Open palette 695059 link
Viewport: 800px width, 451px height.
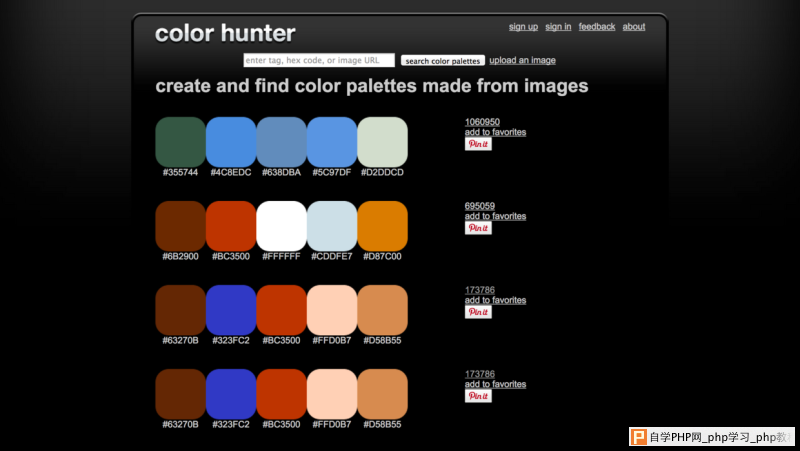tap(480, 206)
